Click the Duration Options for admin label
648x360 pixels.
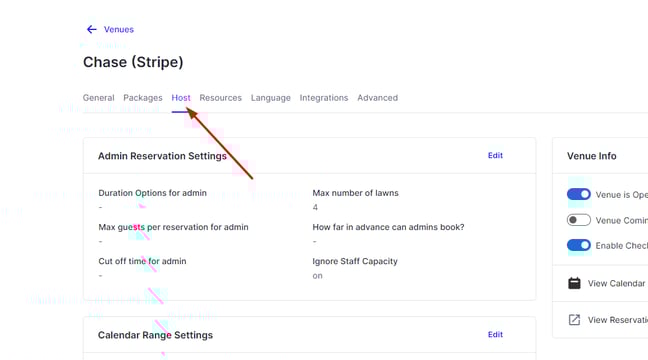pyautogui.click(x=152, y=193)
